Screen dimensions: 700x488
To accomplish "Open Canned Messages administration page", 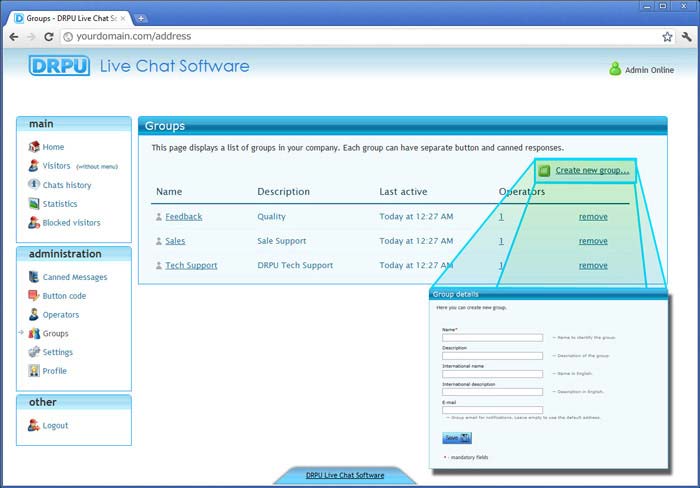I will pyautogui.click(x=75, y=277).
